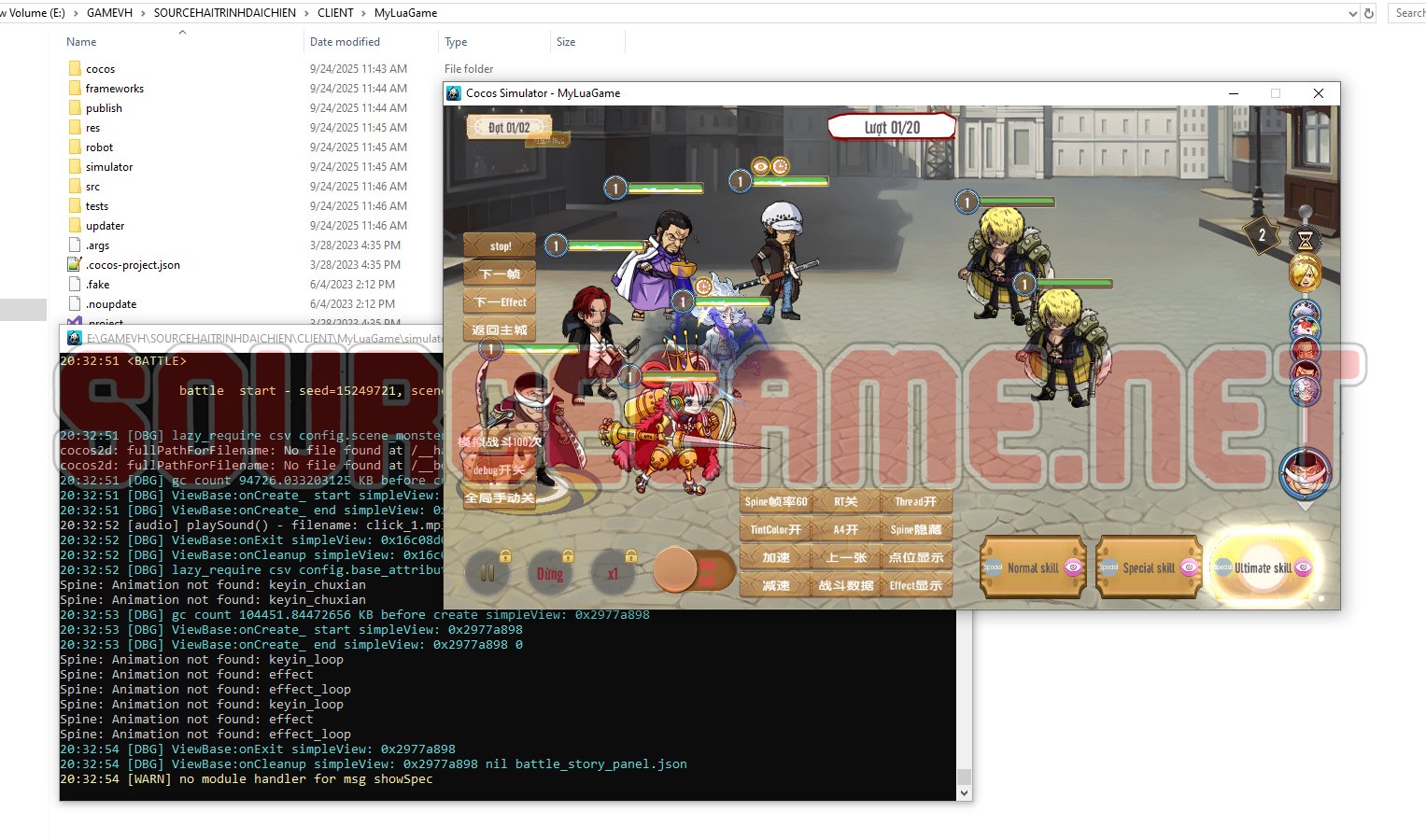Click the CLIENT breadcrumb in path
1426x840 pixels.
coord(335,13)
